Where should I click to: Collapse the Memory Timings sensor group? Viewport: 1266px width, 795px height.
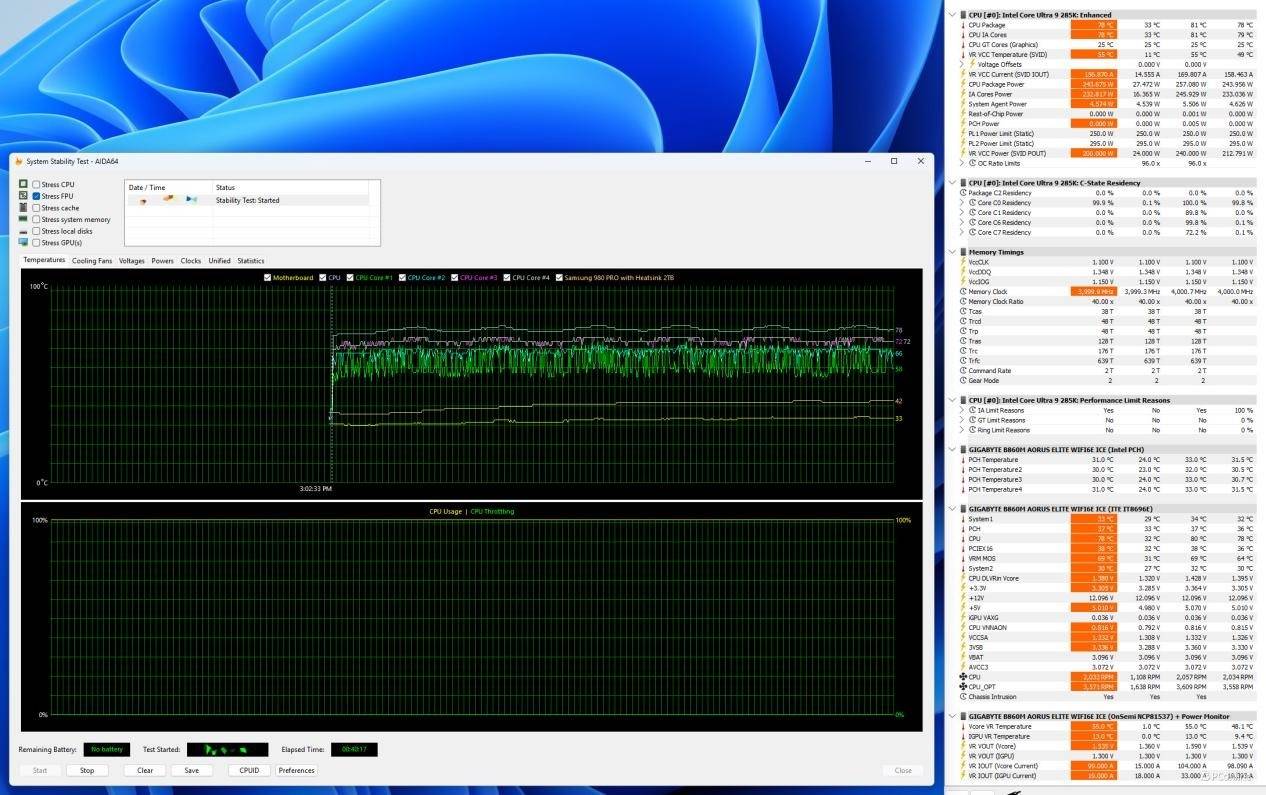[x=953, y=252]
